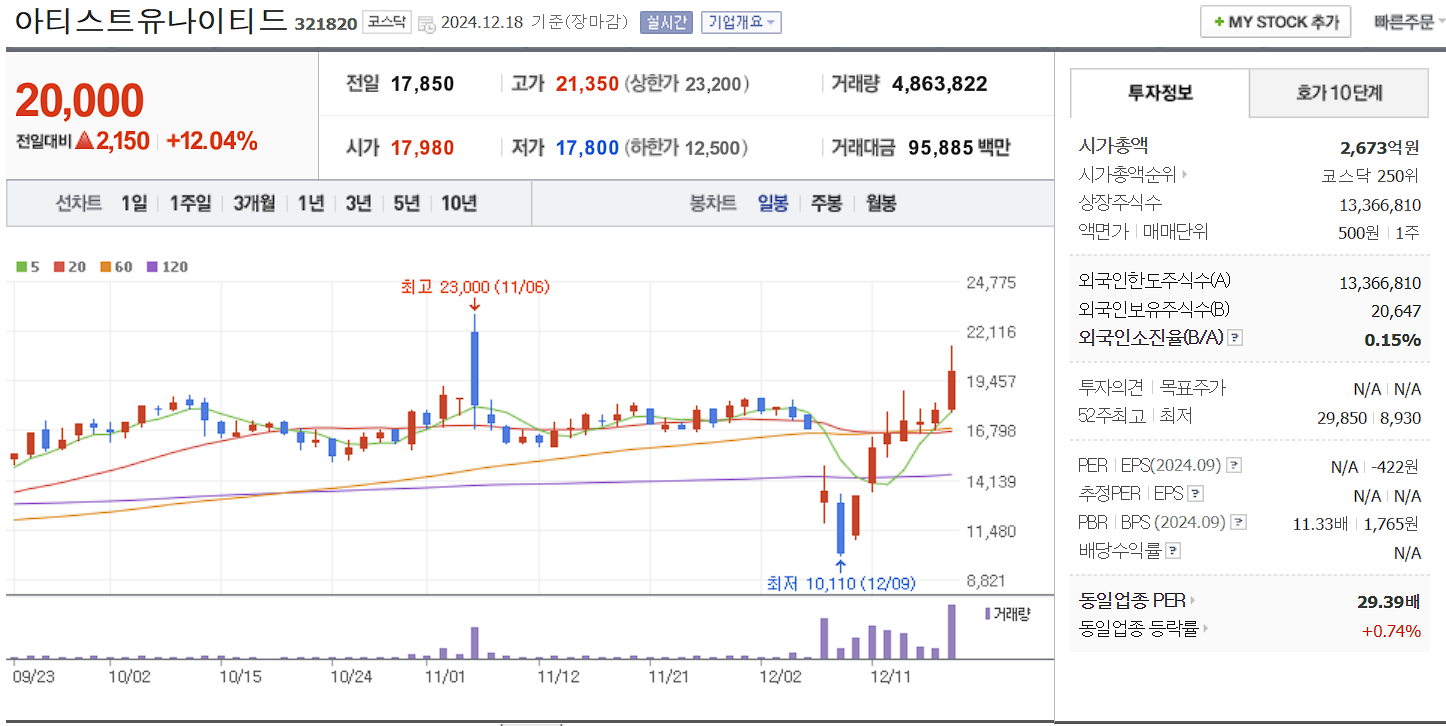Screen dimensions: 1446x726
Task: Show the 월봉 candlestick chart
Action: [x=881, y=203]
